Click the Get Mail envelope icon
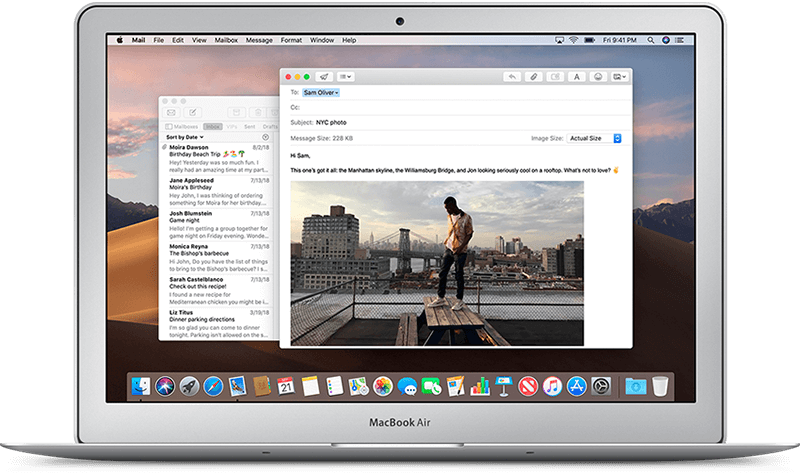800x475 pixels. pos(171,111)
